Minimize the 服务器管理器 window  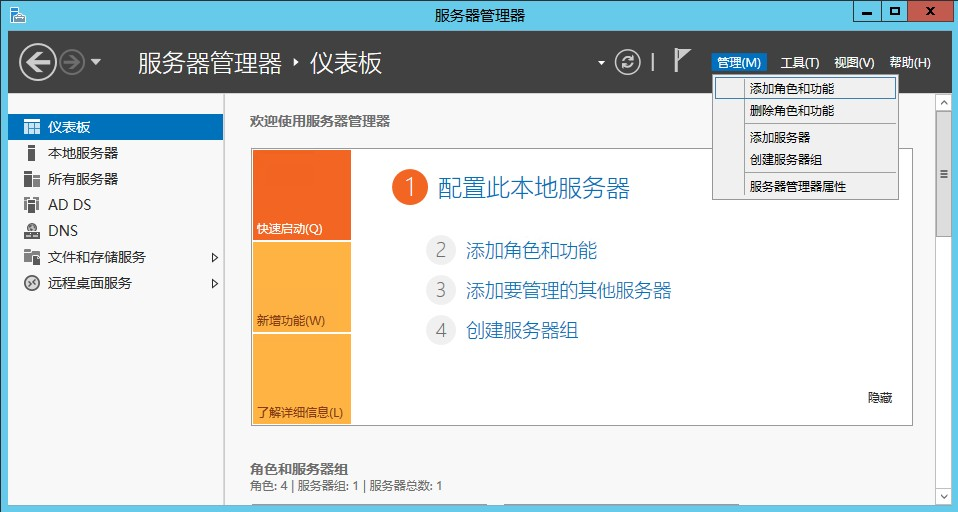pyautogui.click(x=866, y=12)
